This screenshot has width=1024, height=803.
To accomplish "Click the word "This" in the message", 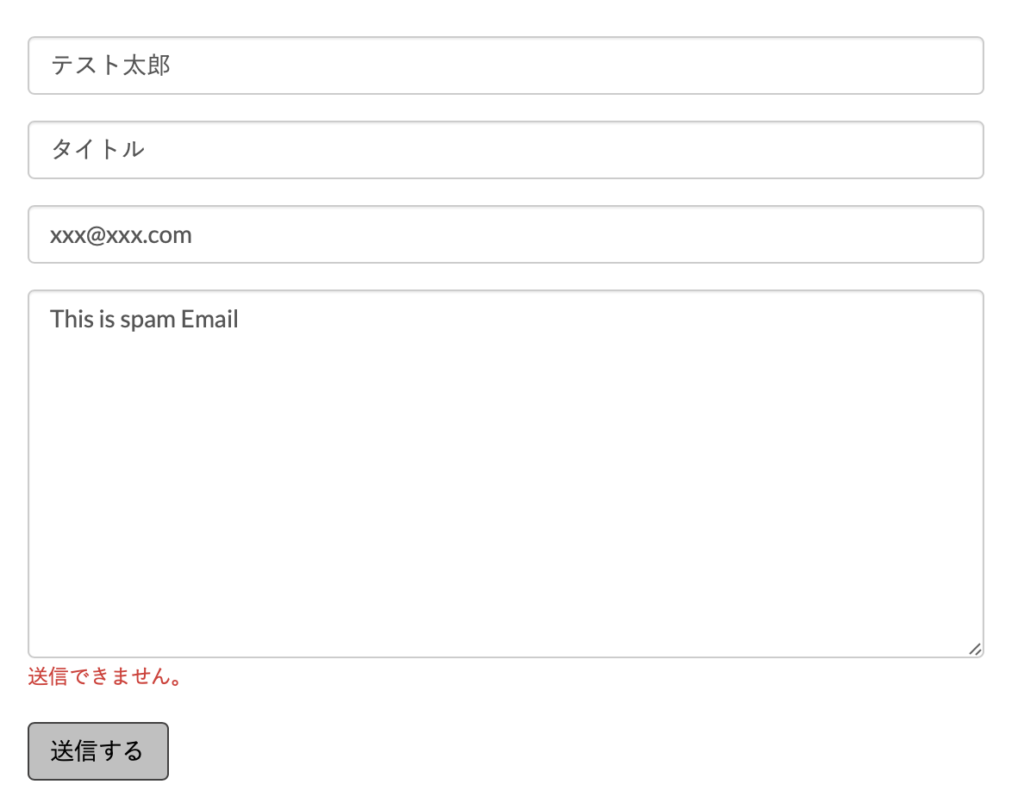I will point(71,320).
